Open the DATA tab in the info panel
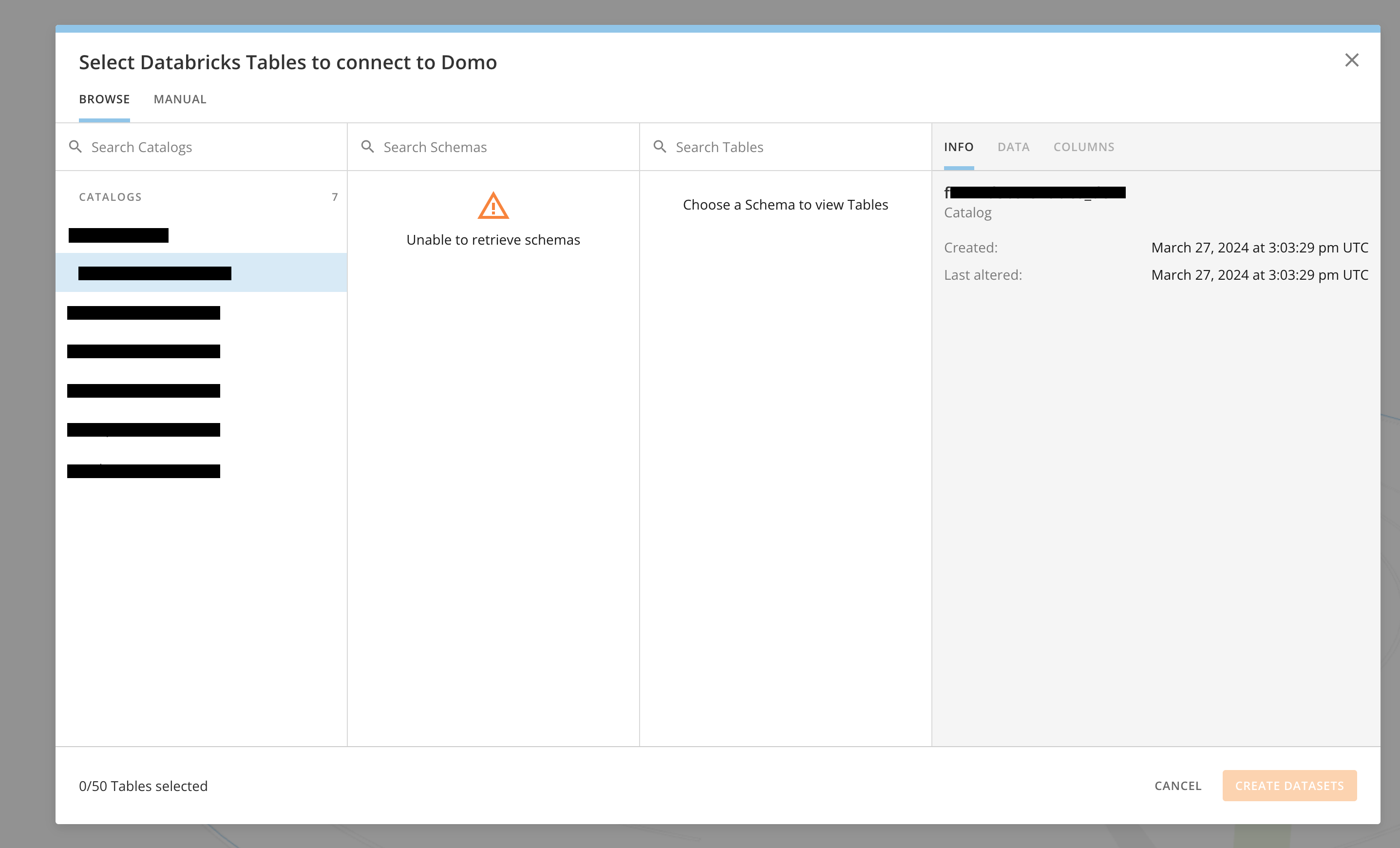Image resolution: width=1400 pixels, height=848 pixels. click(x=1014, y=147)
